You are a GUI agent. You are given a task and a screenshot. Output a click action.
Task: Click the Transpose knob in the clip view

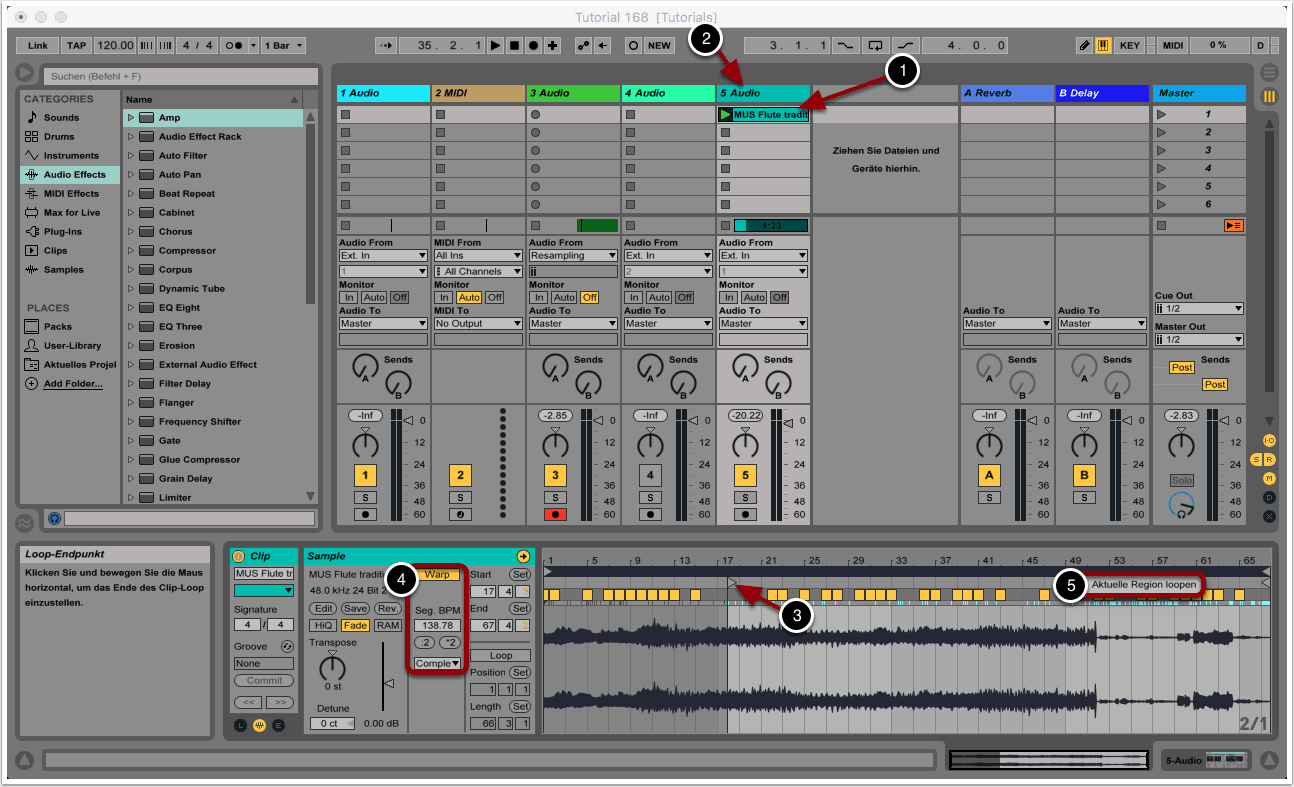[x=332, y=668]
